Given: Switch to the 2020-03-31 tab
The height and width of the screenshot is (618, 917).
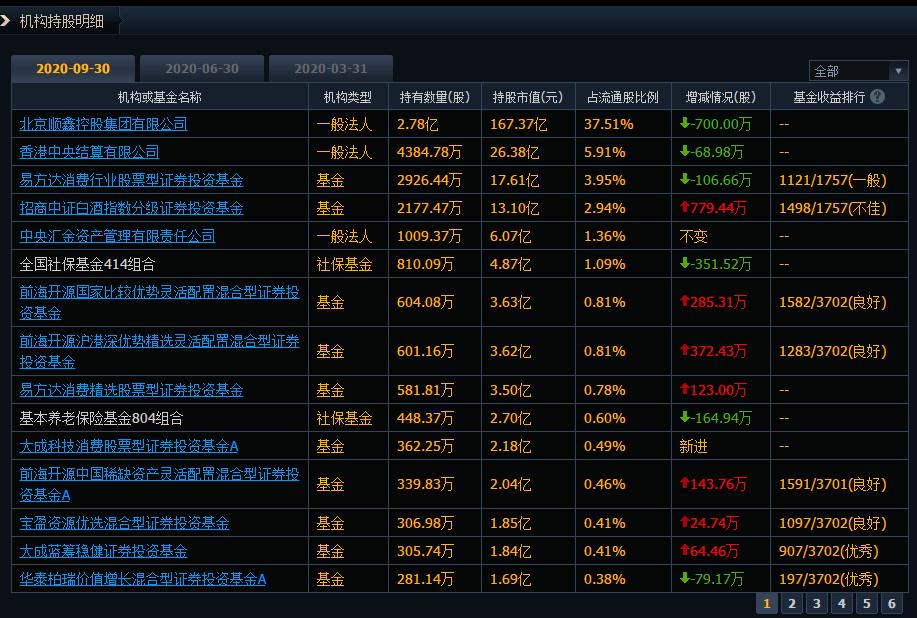Looking at the screenshot, I should (x=330, y=68).
